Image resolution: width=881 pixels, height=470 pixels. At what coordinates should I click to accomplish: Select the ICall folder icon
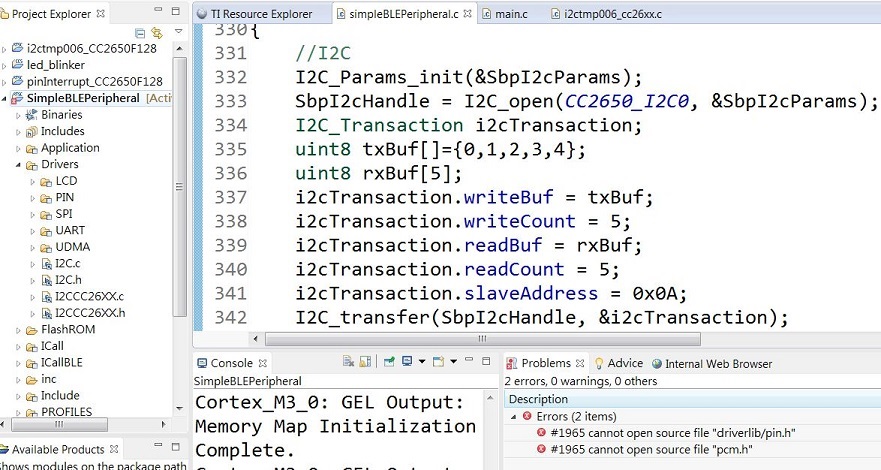(32, 347)
